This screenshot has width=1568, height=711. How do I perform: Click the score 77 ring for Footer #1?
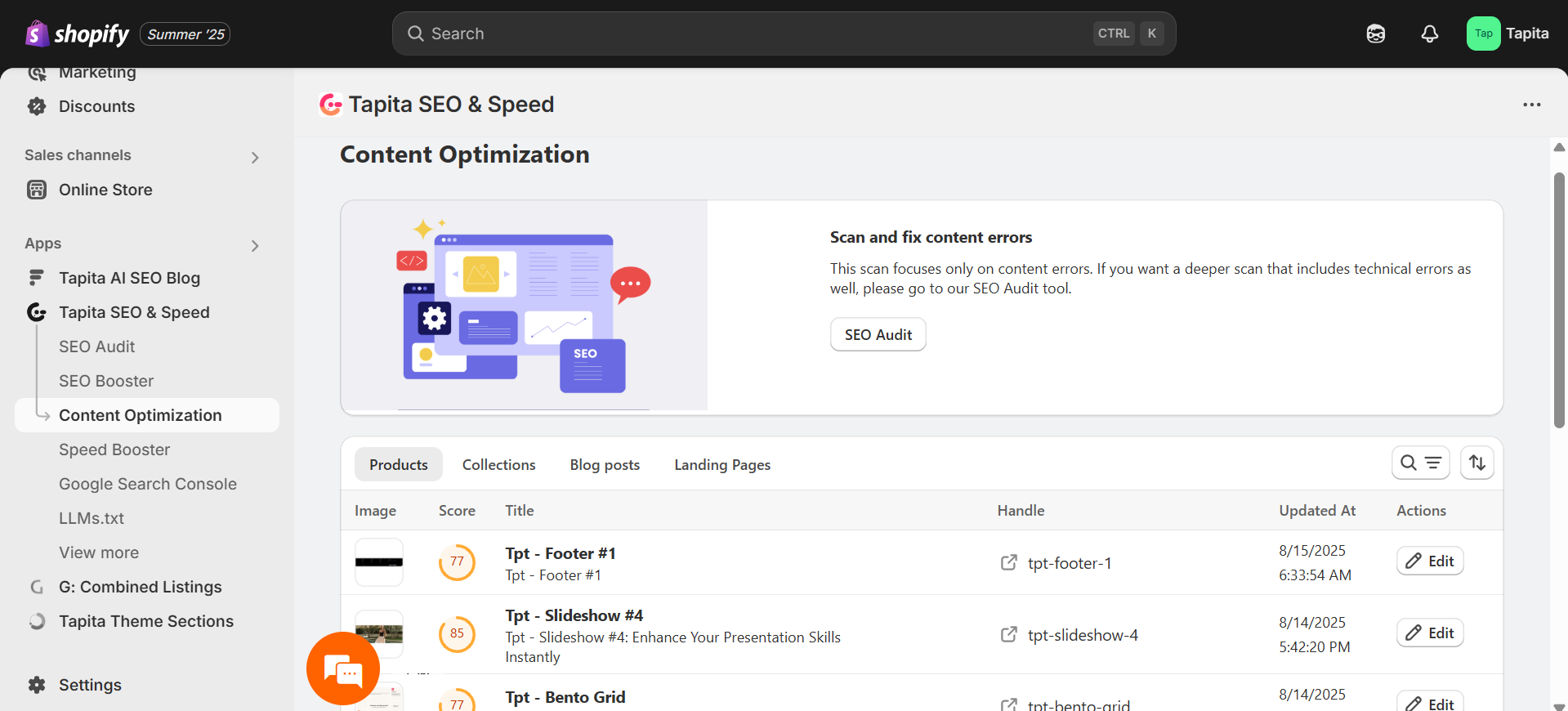(457, 562)
